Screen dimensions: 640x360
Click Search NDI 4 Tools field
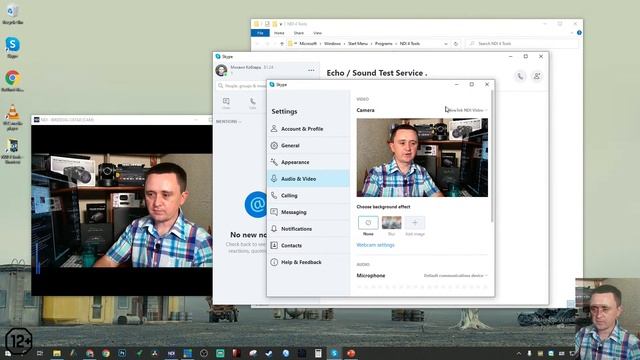(522, 43)
